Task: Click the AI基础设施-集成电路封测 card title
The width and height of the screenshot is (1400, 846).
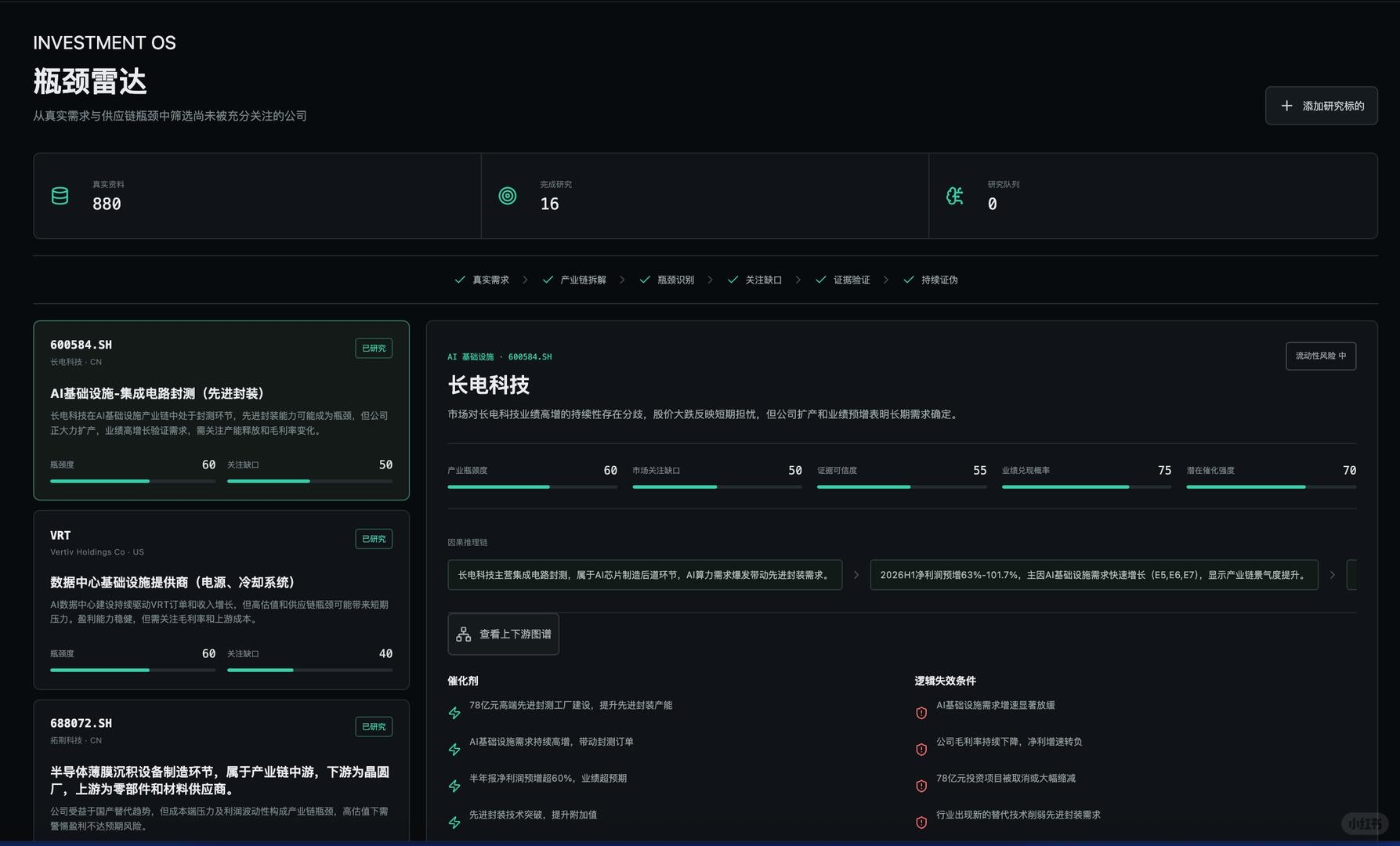Action: coord(157,393)
